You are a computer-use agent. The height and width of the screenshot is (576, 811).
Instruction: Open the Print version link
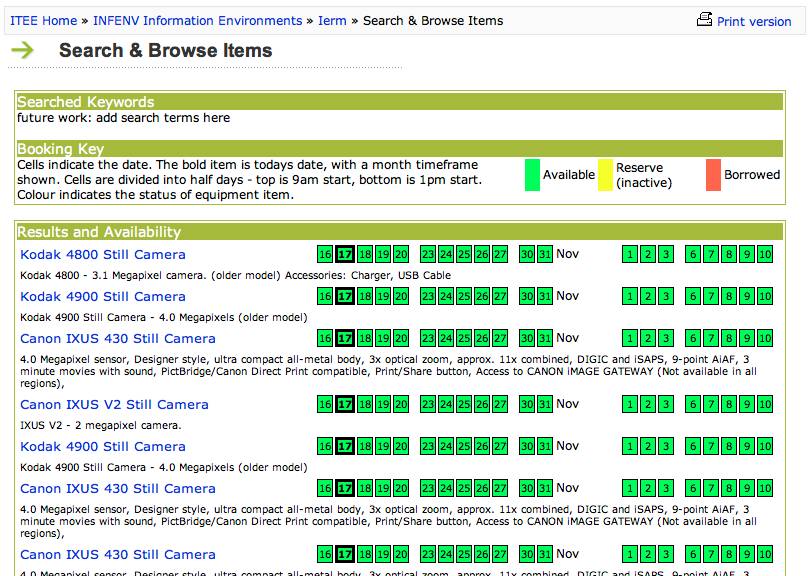(x=754, y=22)
